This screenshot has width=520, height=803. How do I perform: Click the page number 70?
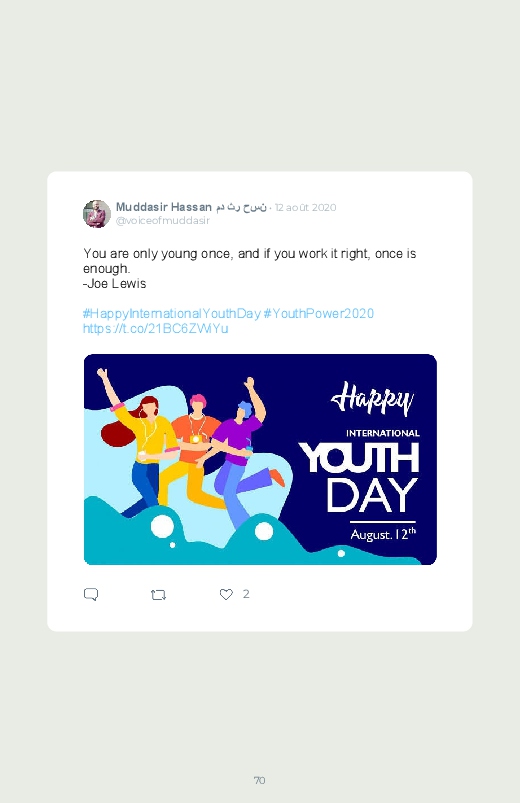(x=260, y=780)
